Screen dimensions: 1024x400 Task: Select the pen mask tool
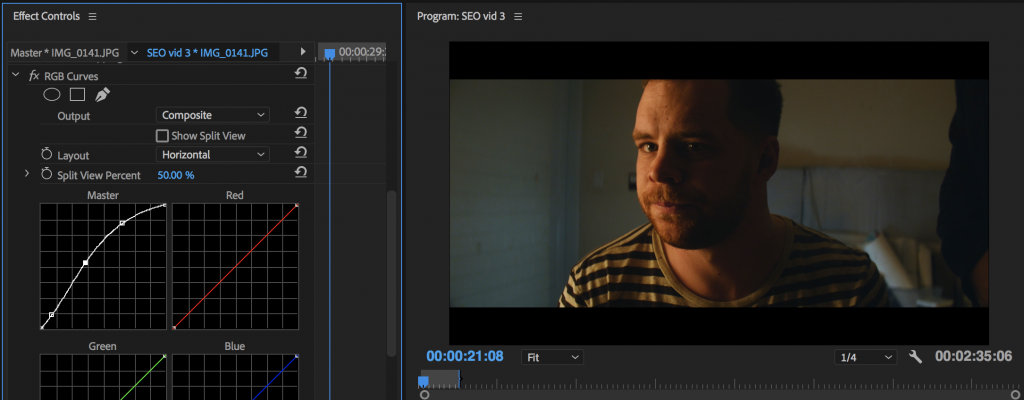tap(103, 95)
